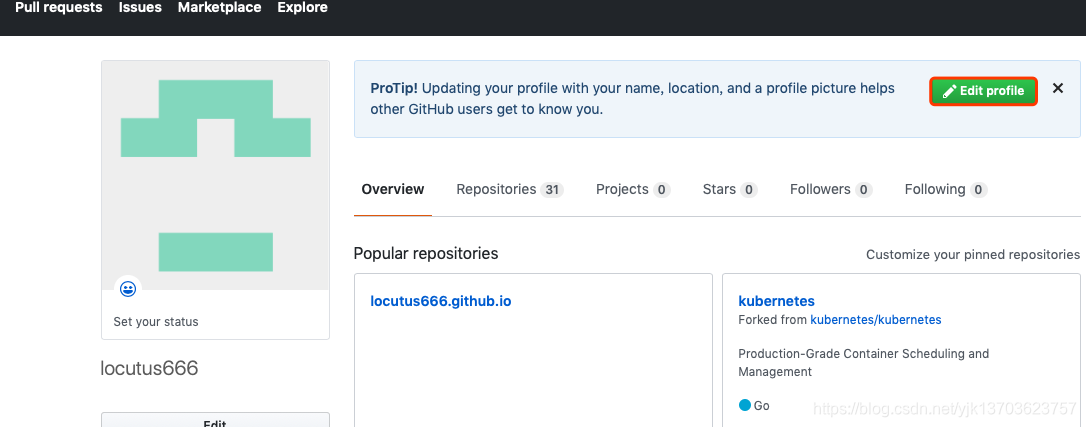The width and height of the screenshot is (1086, 427).
Task: Open the profile avatar image
Action: pyautogui.click(x=215, y=175)
